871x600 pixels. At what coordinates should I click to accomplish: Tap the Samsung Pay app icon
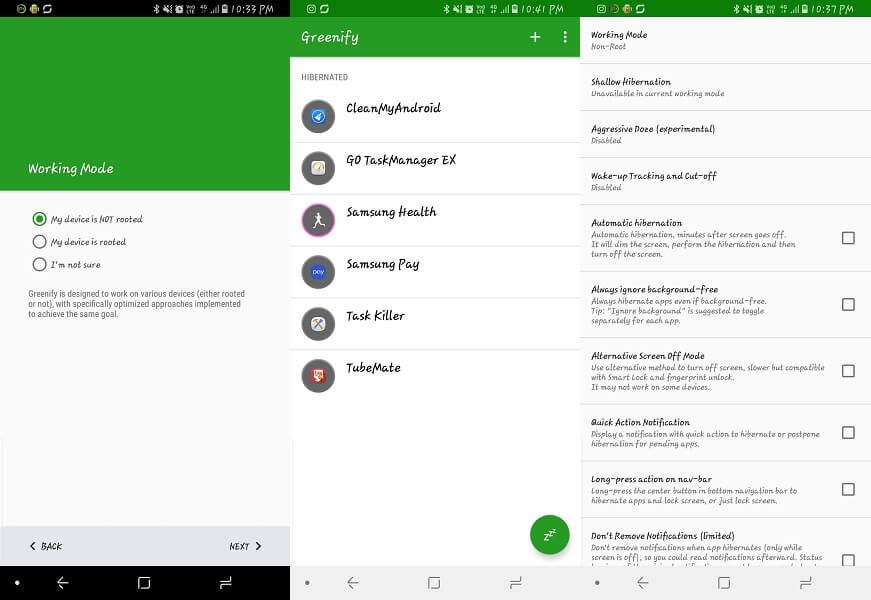coord(318,272)
